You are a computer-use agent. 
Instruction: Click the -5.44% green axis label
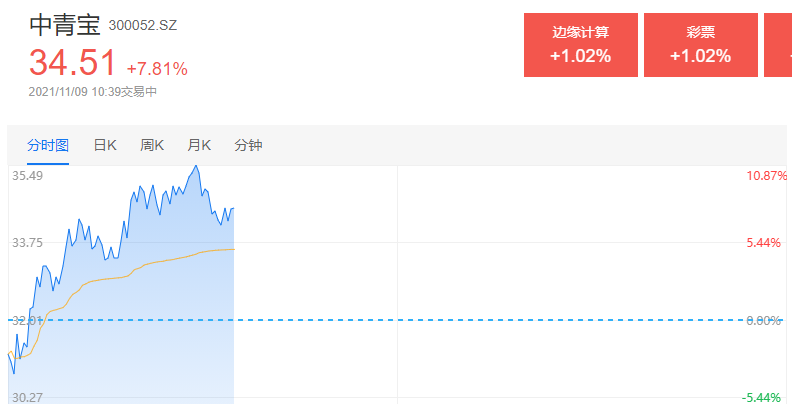(x=762, y=397)
